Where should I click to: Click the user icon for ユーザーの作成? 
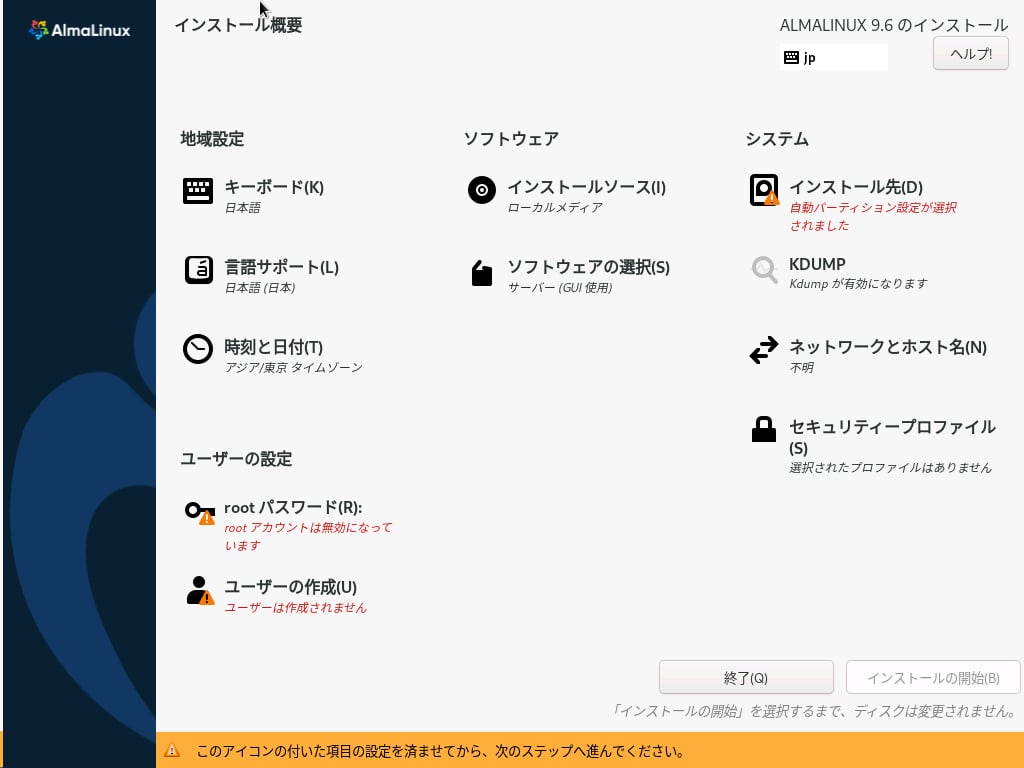[199, 591]
